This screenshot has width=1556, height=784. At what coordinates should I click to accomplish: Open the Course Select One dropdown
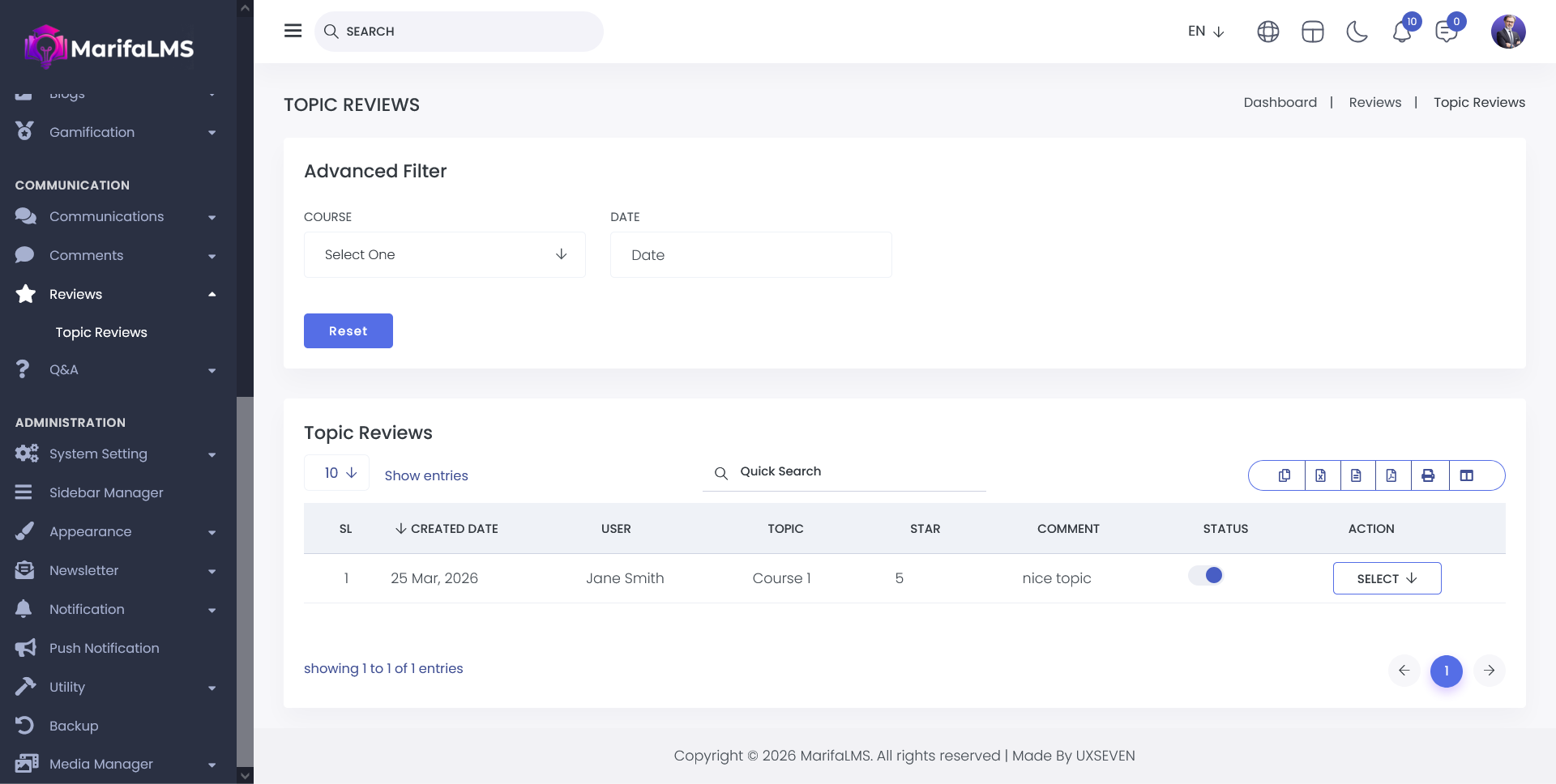point(444,255)
